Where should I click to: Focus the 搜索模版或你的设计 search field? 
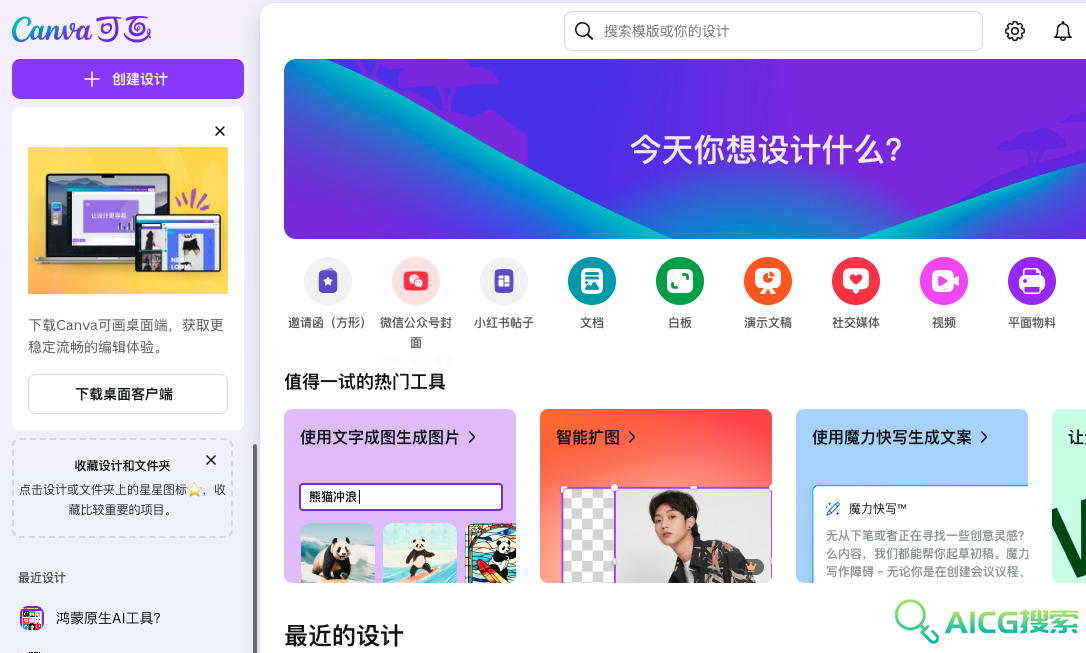click(x=773, y=31)
